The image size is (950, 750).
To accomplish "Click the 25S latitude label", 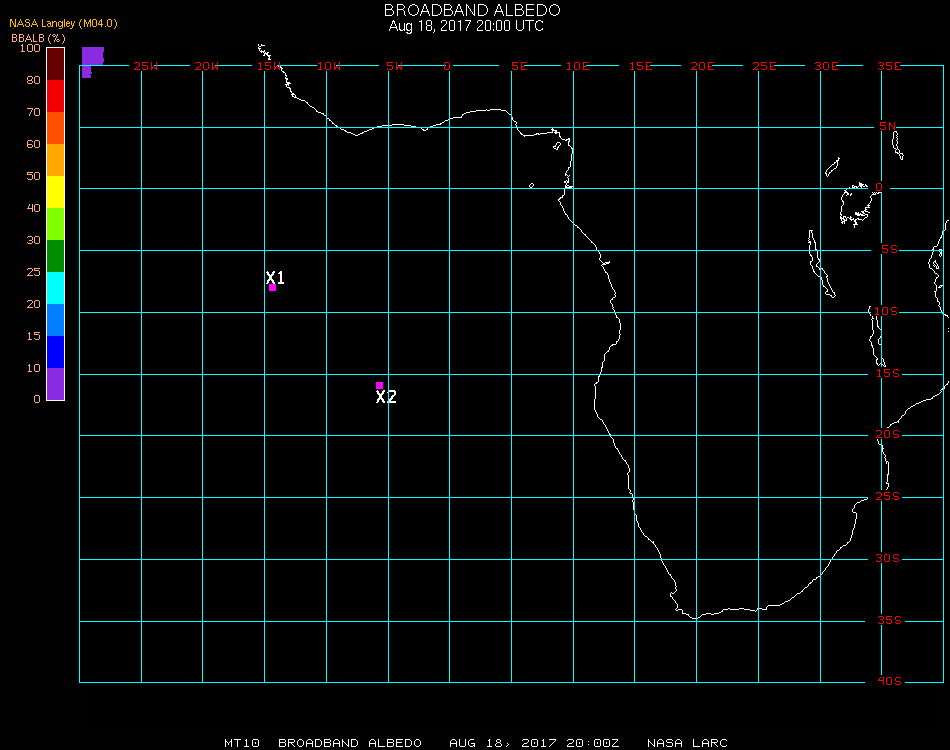I will [888, 496].
